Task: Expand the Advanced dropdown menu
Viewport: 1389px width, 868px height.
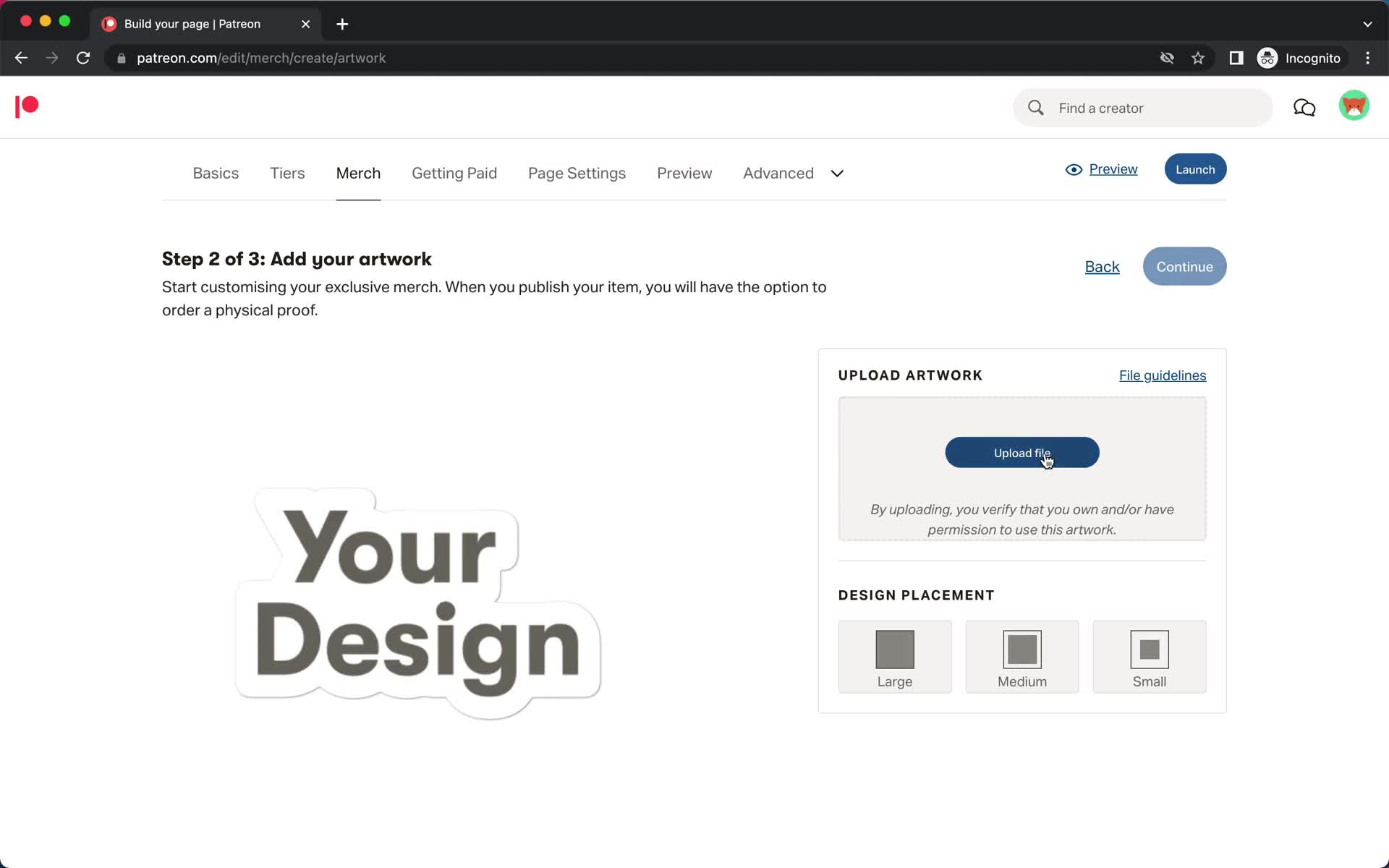Action: pos(836,172)
